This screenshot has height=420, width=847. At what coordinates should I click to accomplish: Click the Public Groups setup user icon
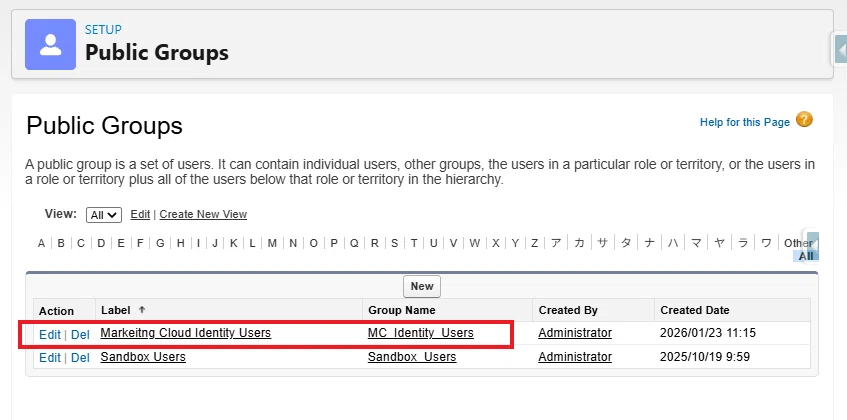pos(50,44)
